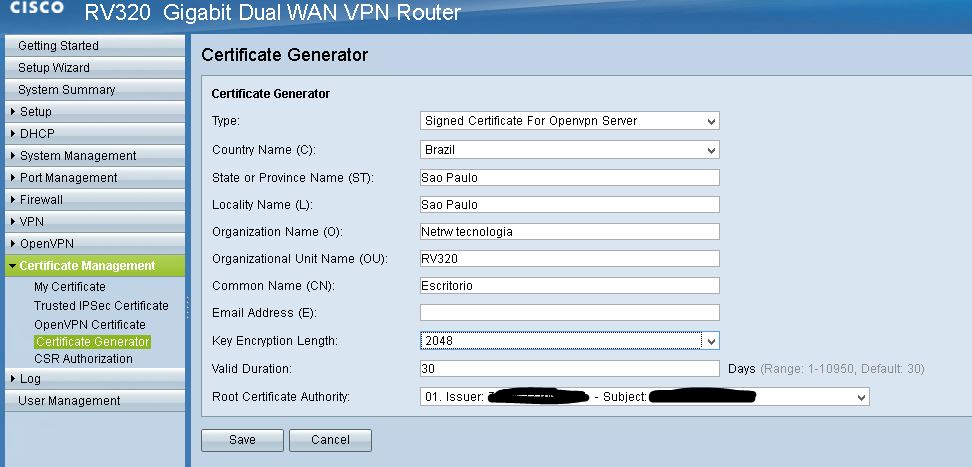Expand Port Management section
Image resolution: width=972 pixels, height=467 pixels.
pos(95,177)
